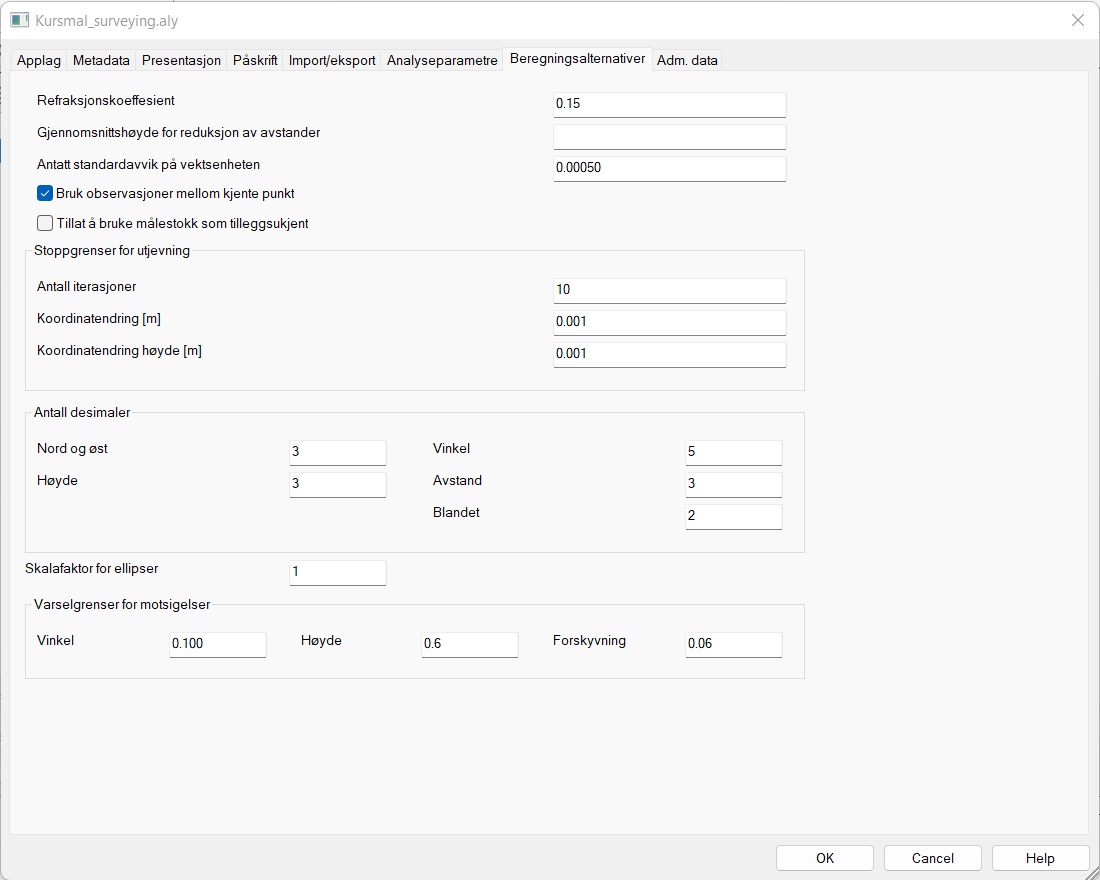Click the Refraksjonskoeffesient input field
Viewport: 1100px width, 880px height.
pos(669,105)
